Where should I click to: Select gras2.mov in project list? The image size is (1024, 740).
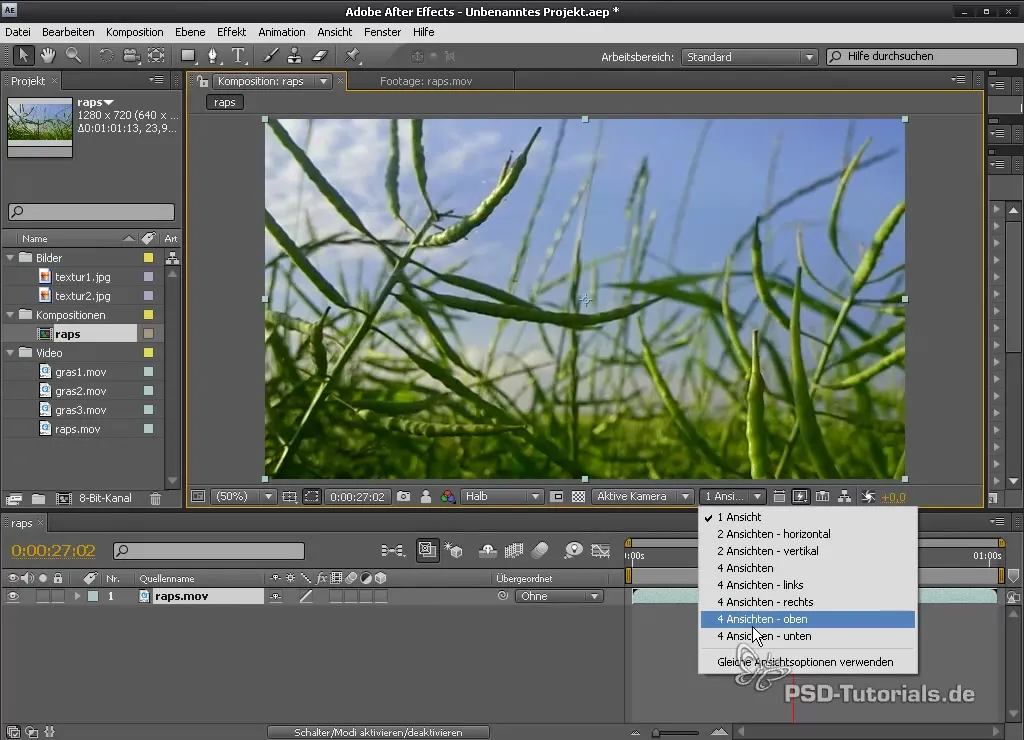coord(80,391)
